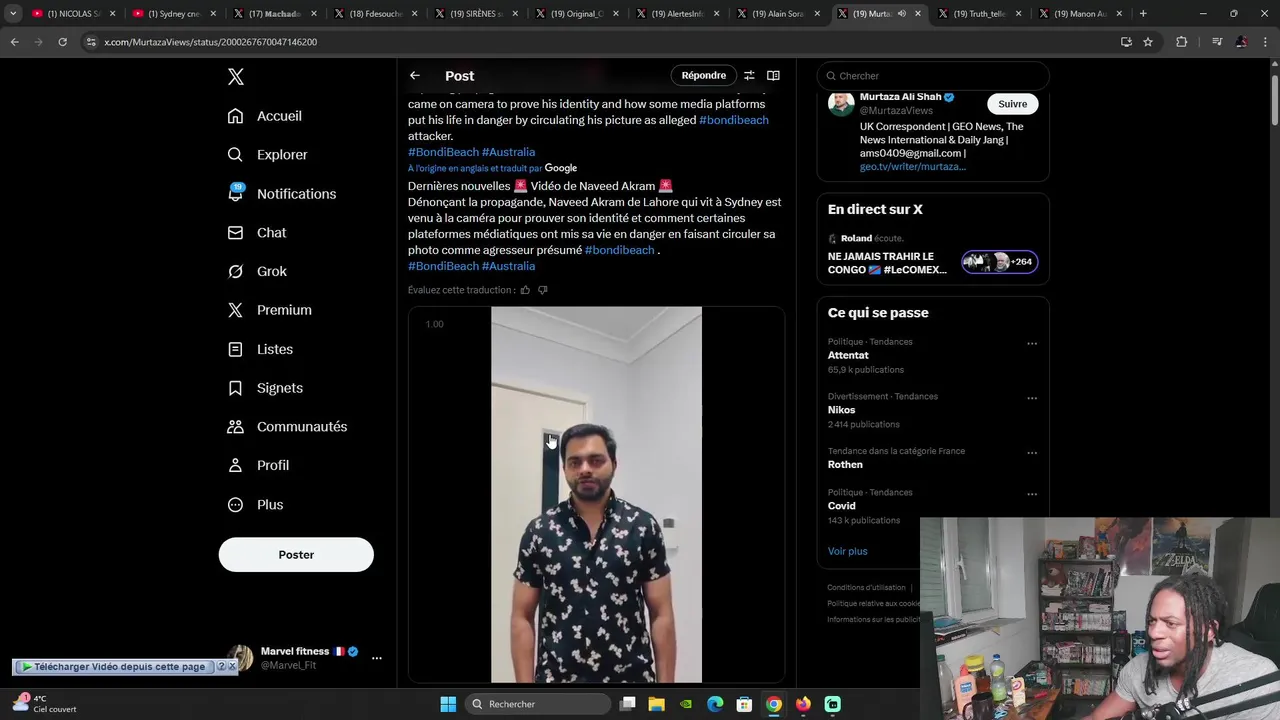Open a new browser tab
This screenshot has height=720, width=1280.
pyautogui.click(x=1143, y=14)
